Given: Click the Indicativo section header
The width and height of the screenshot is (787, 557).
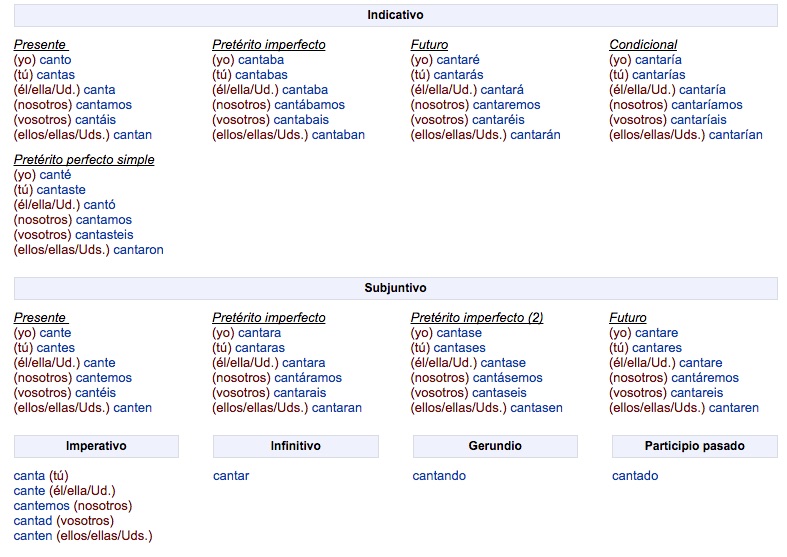Looking at the screenshot, I should point(396,15).
